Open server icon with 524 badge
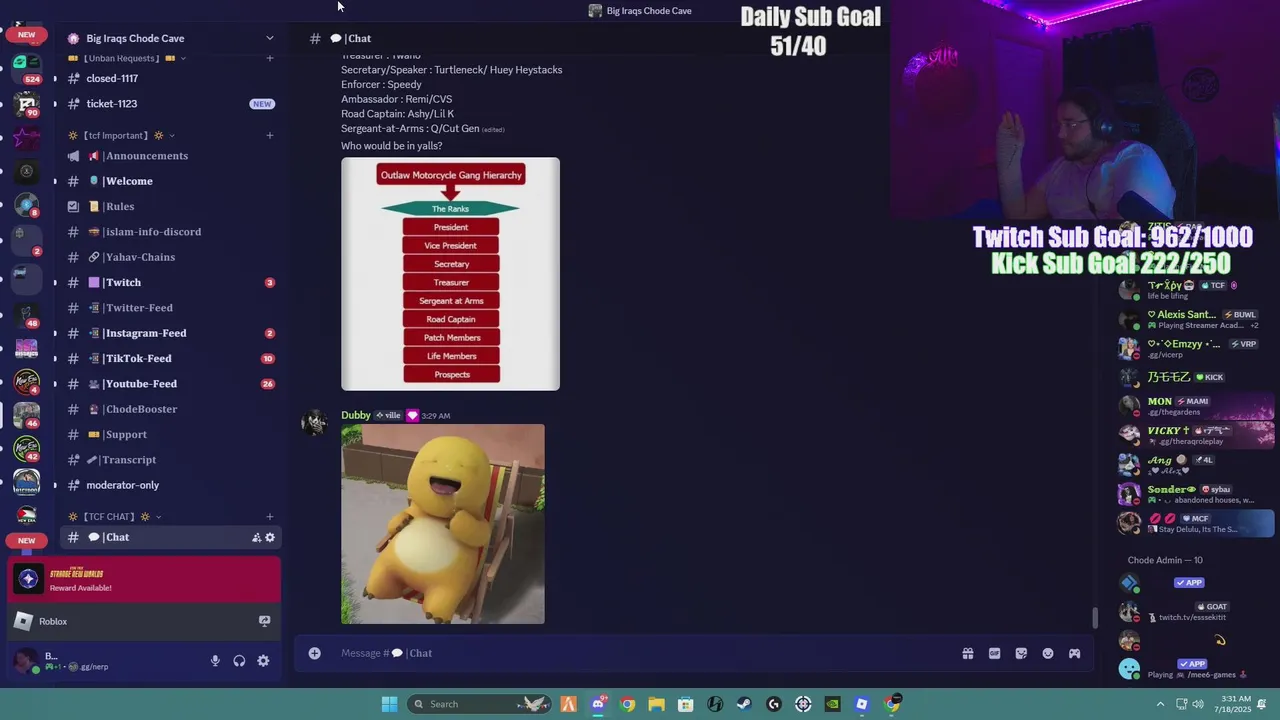The image size is (1280, 720). (27, 68)
